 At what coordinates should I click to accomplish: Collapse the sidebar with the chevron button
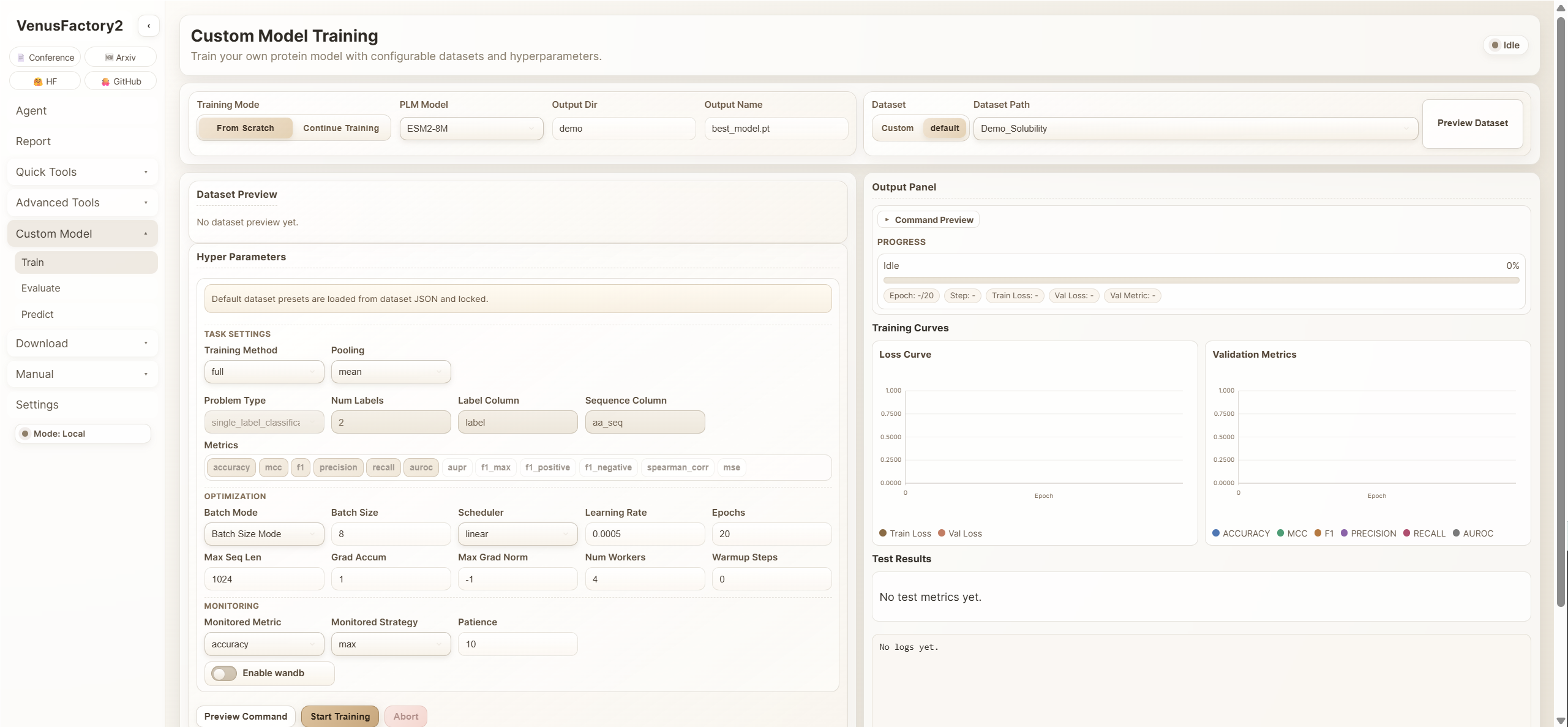149,26
